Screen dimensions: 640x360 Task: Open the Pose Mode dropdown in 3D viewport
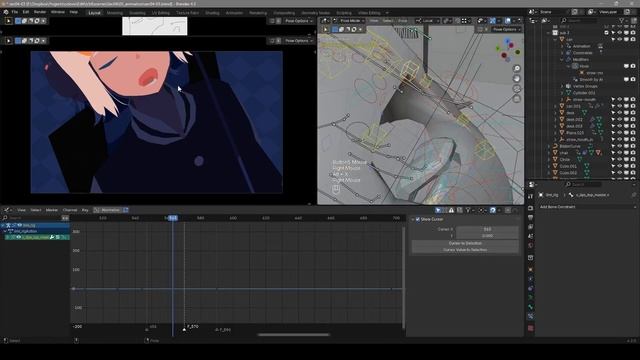tap(350, 21)
